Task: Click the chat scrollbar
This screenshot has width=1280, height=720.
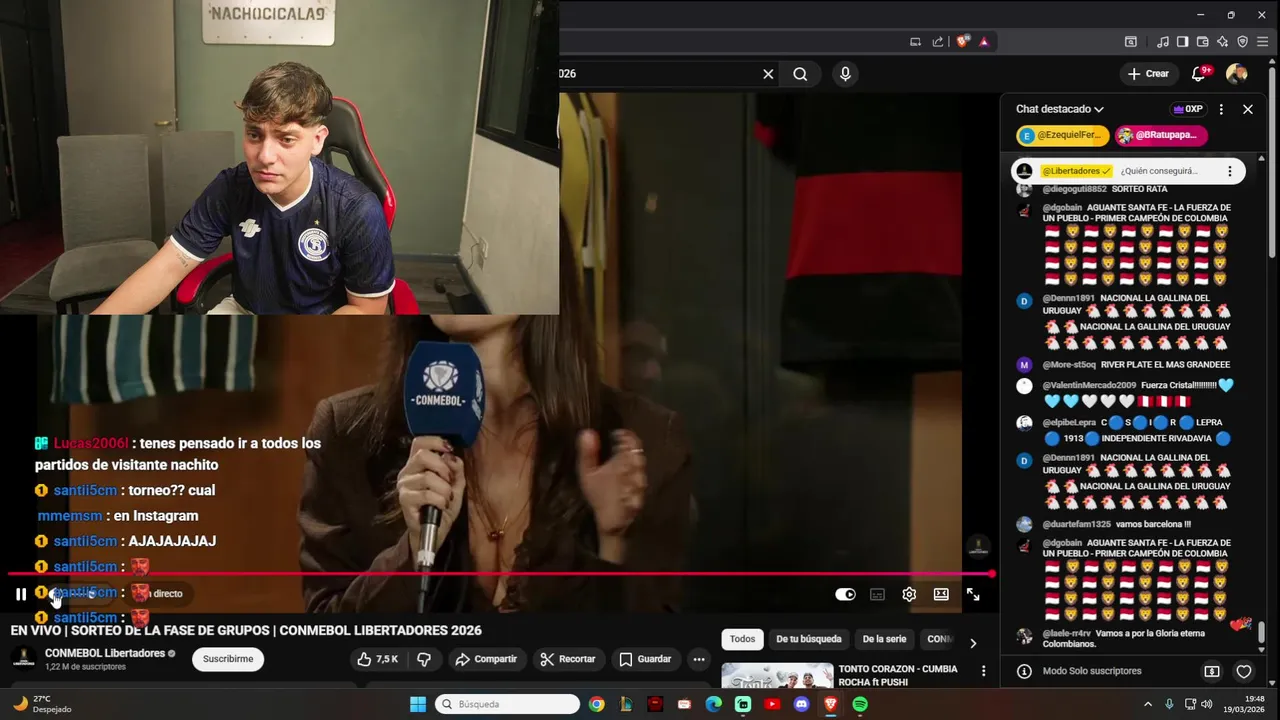Action: click(x=1261, y=632)
